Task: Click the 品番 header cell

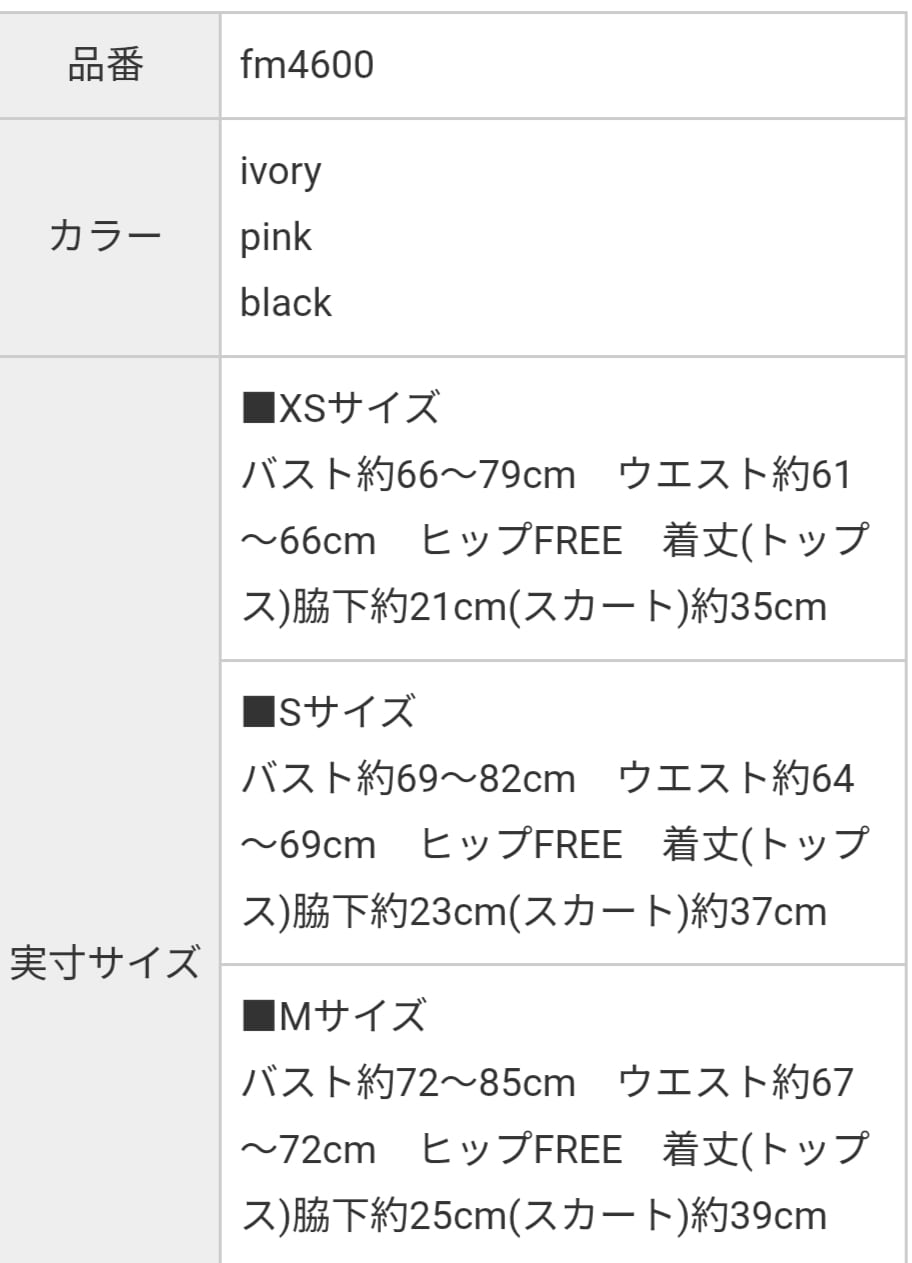Action: pyautogui.click(x=106, y=66)
